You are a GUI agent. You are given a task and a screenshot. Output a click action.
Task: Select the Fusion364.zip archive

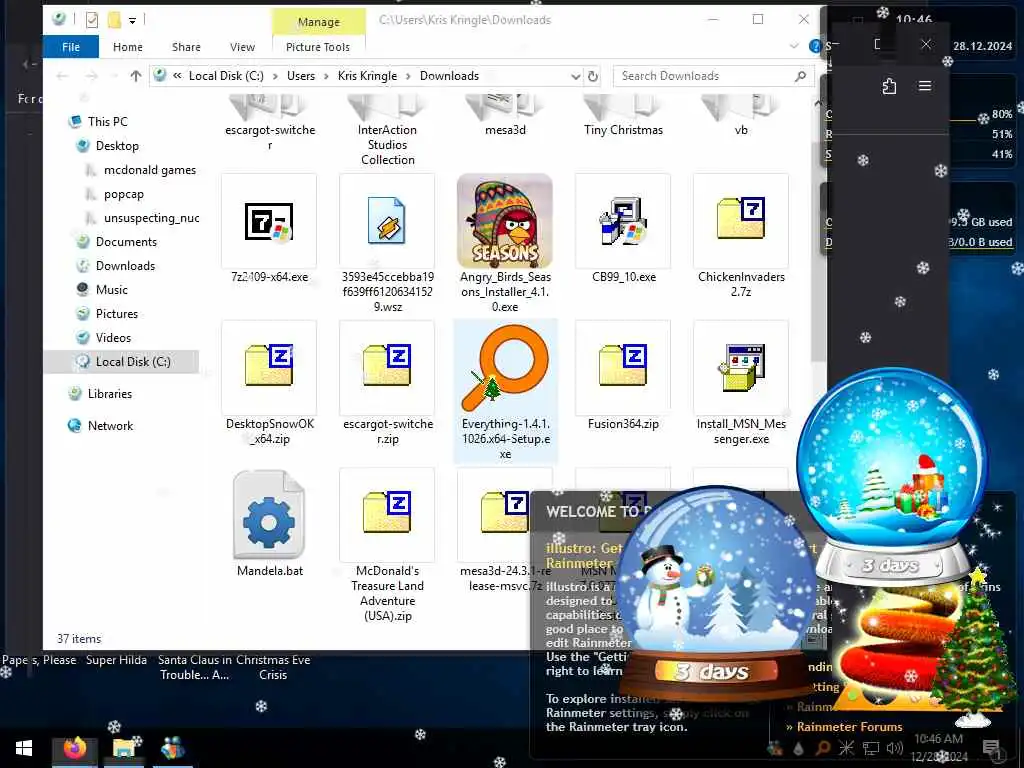coord(623,376)
